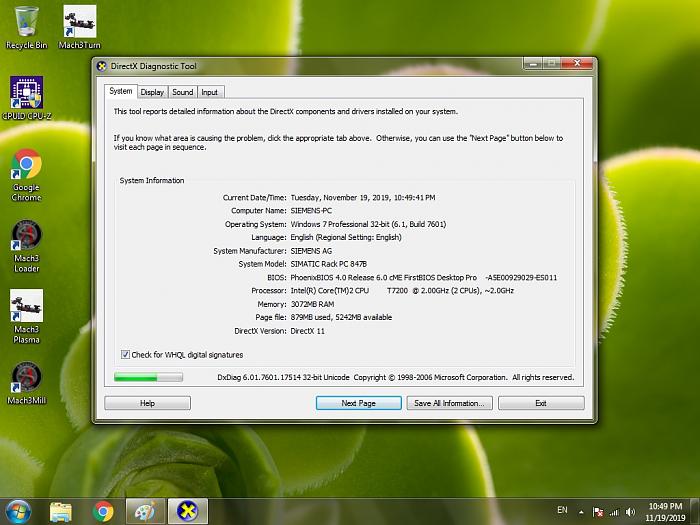Close the DirectX Diagnostic Tool window
700x525 pixels.
click(x=577, y=64)
